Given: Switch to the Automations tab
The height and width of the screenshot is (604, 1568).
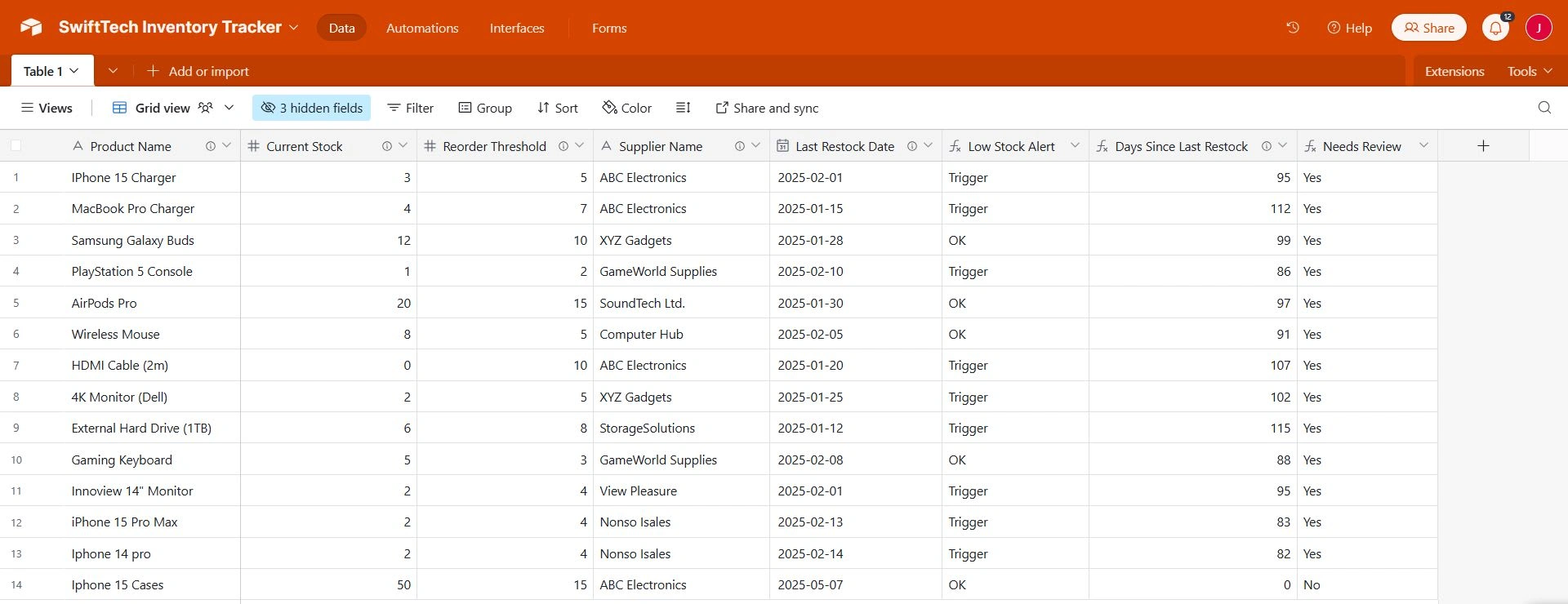Looking at the screenshot, I should click(x=422, y=28).
